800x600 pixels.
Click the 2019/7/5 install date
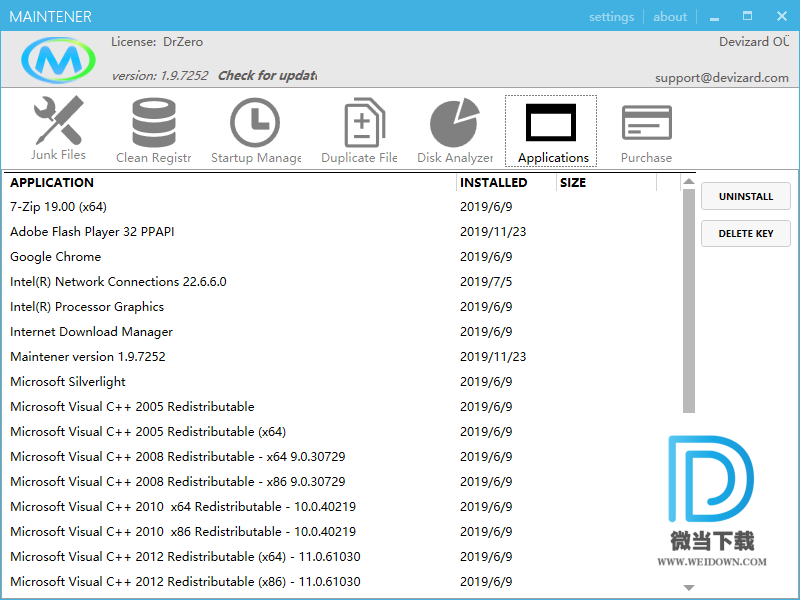pos(486,282)
